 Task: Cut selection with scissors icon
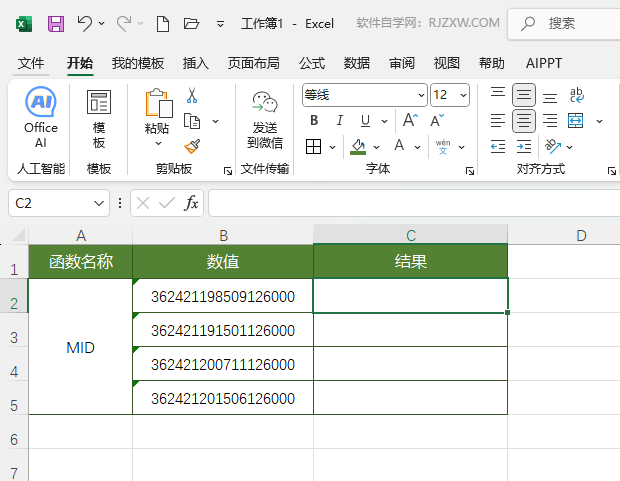[192, 95]
